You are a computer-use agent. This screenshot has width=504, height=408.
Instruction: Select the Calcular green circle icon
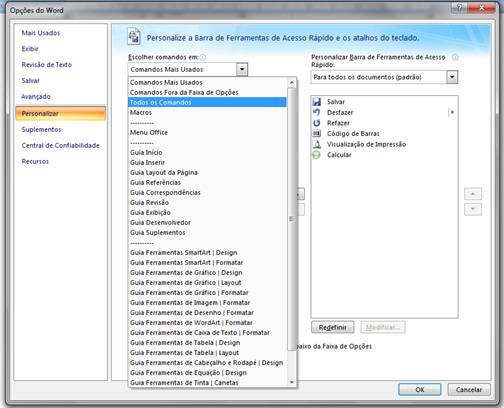point(316,155)
